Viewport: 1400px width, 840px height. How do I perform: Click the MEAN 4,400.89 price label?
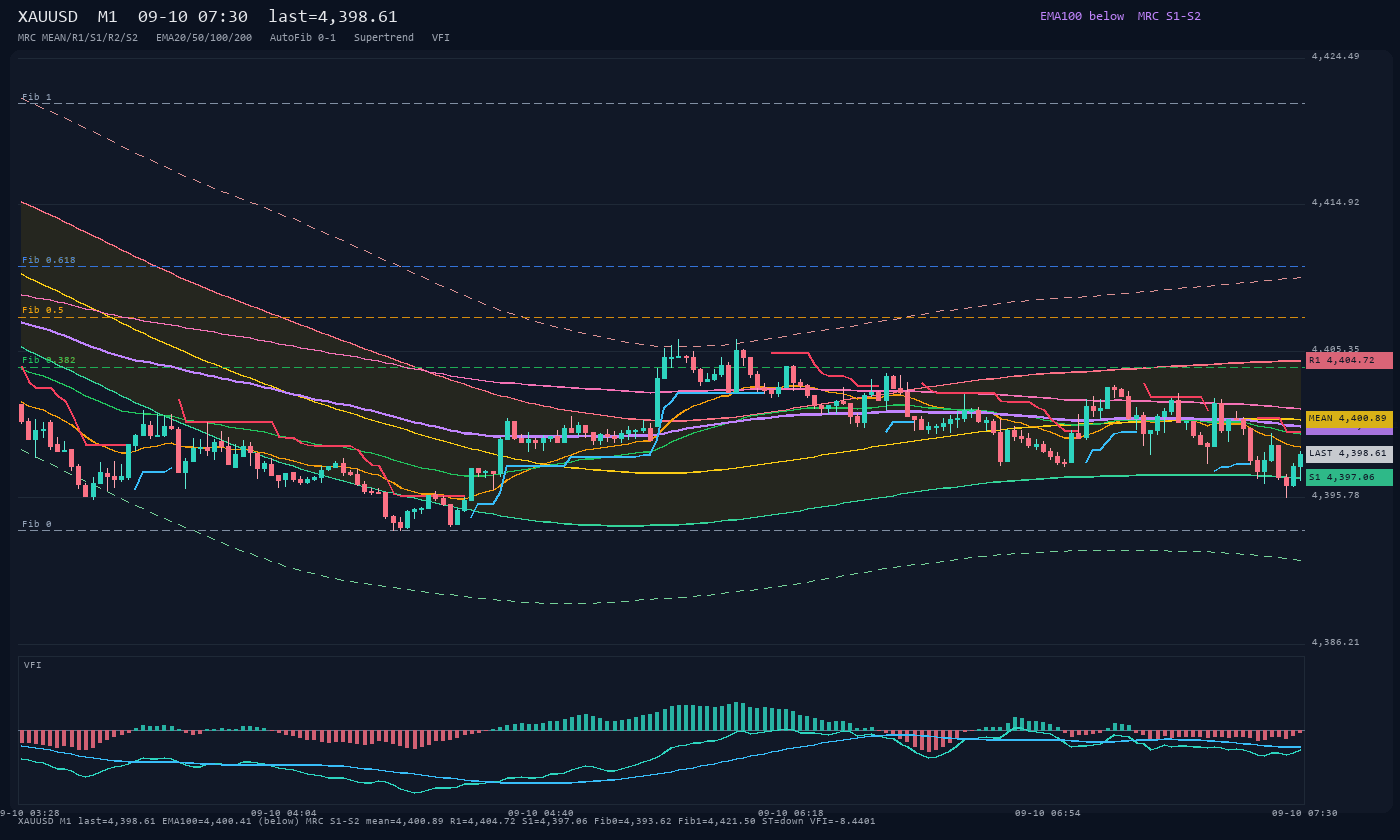[1349, 419]
